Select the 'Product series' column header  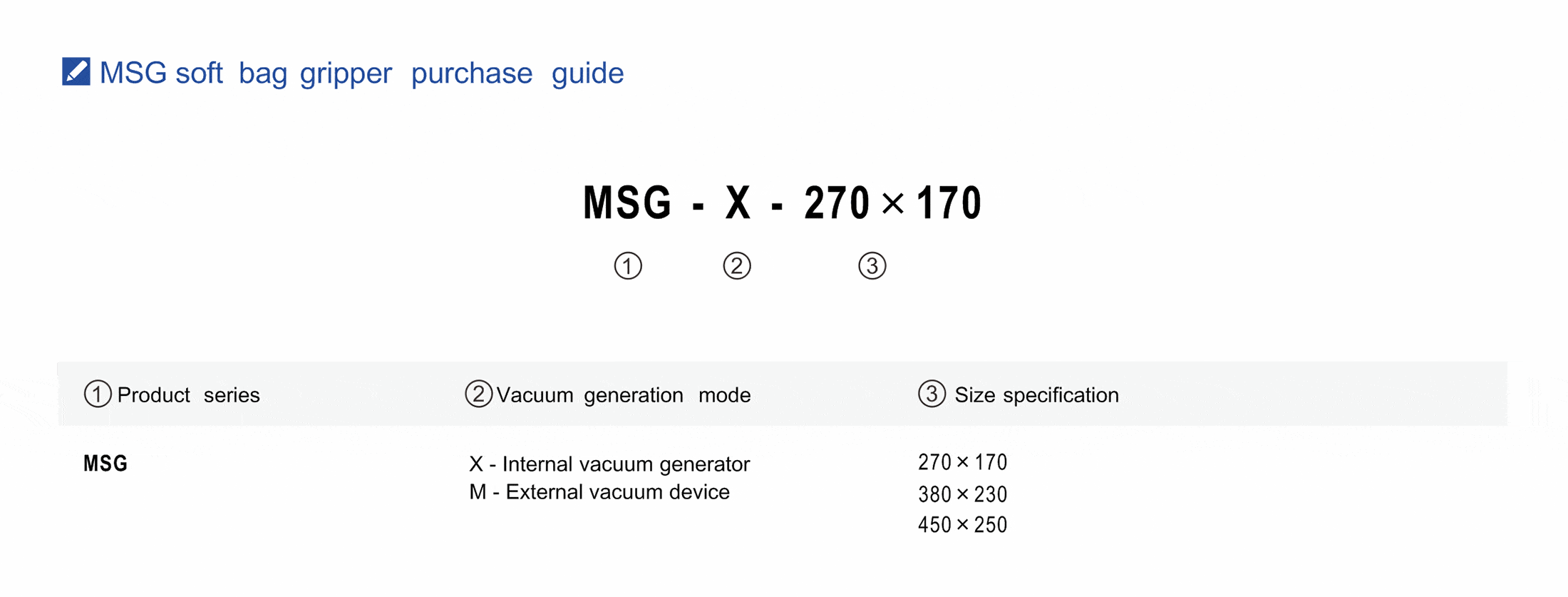[x=188, y=395]
